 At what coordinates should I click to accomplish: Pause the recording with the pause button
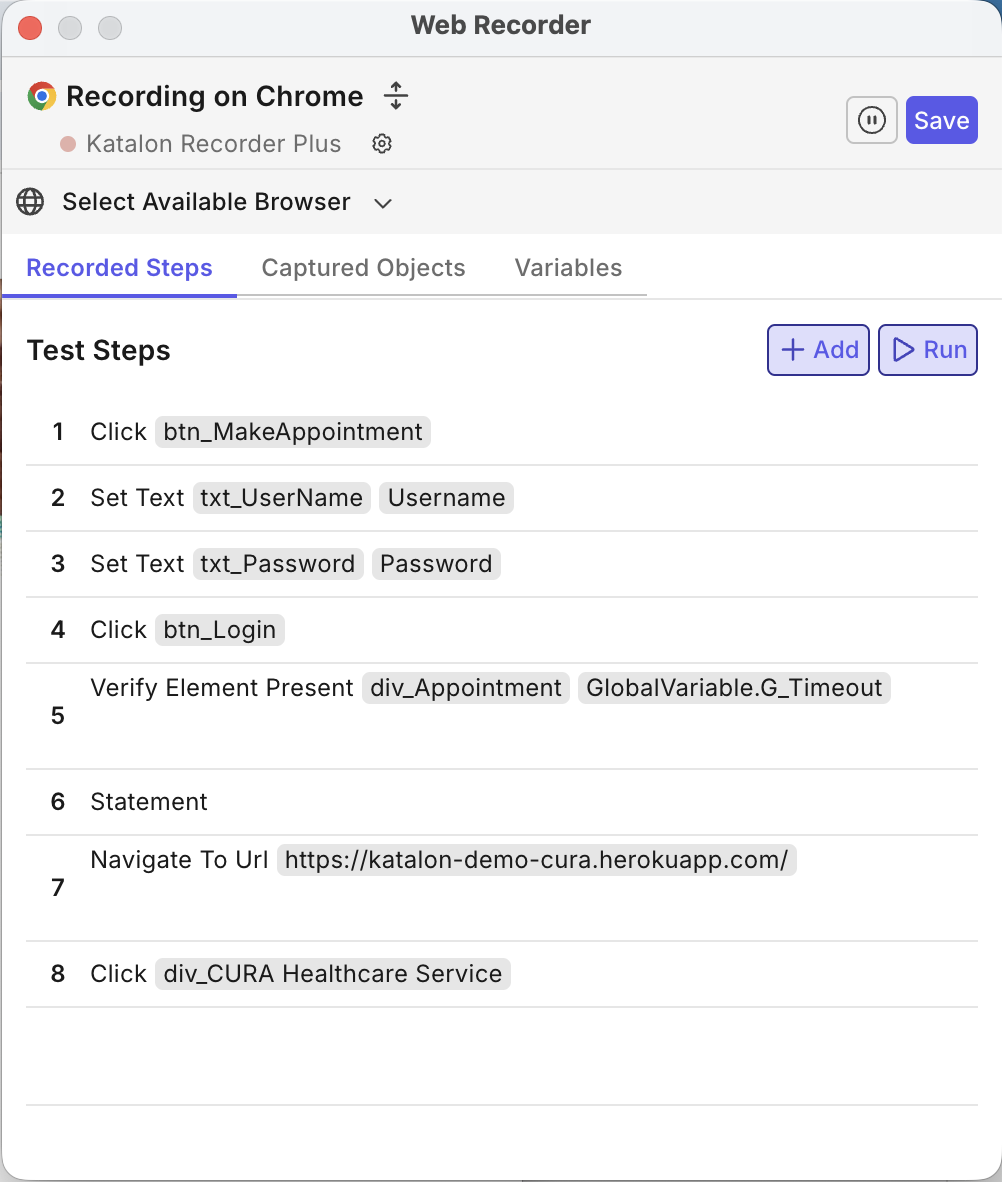(x=871, y=119)
